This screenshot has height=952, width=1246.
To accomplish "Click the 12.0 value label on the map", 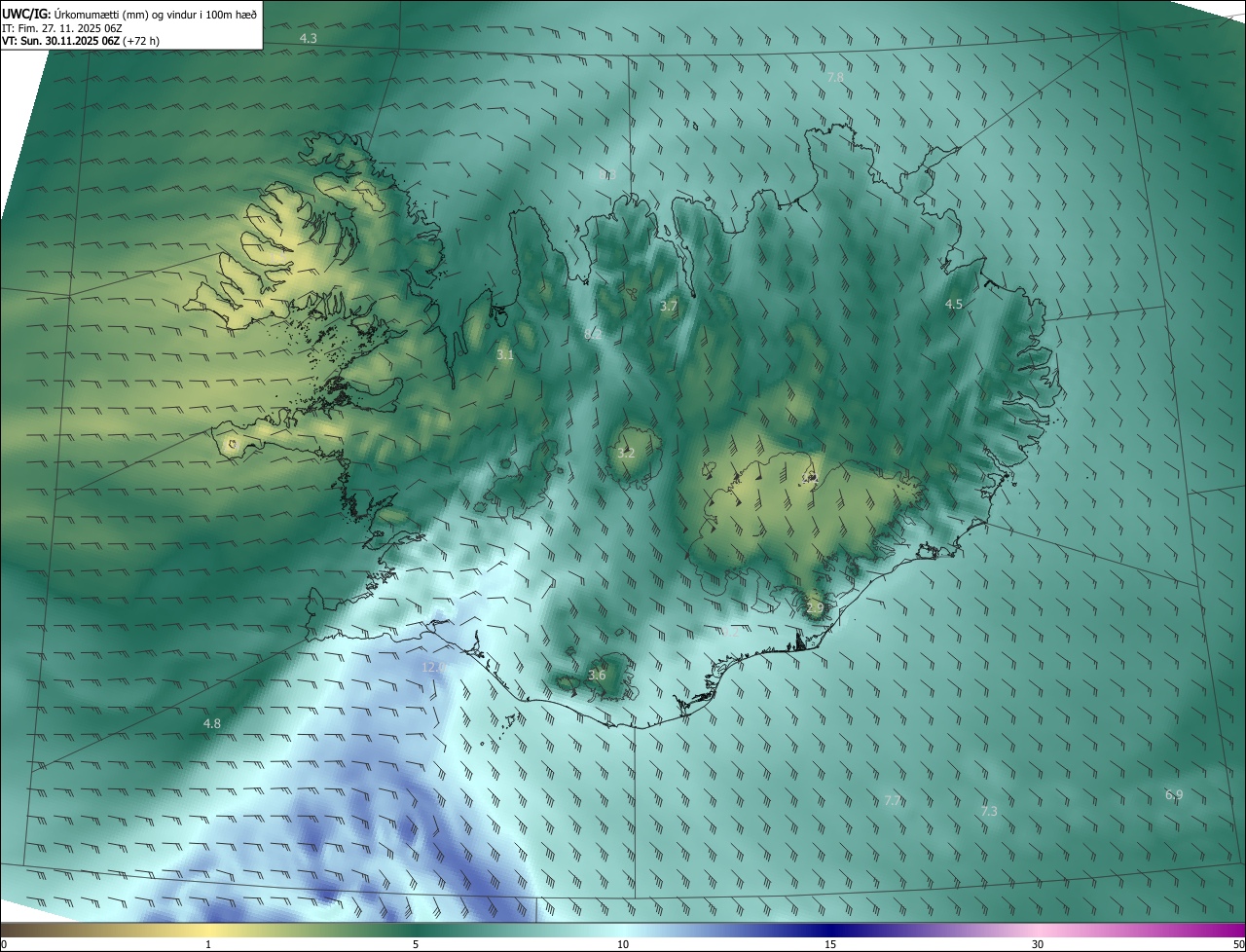I will pyautogui.click(x=433, y=667).
